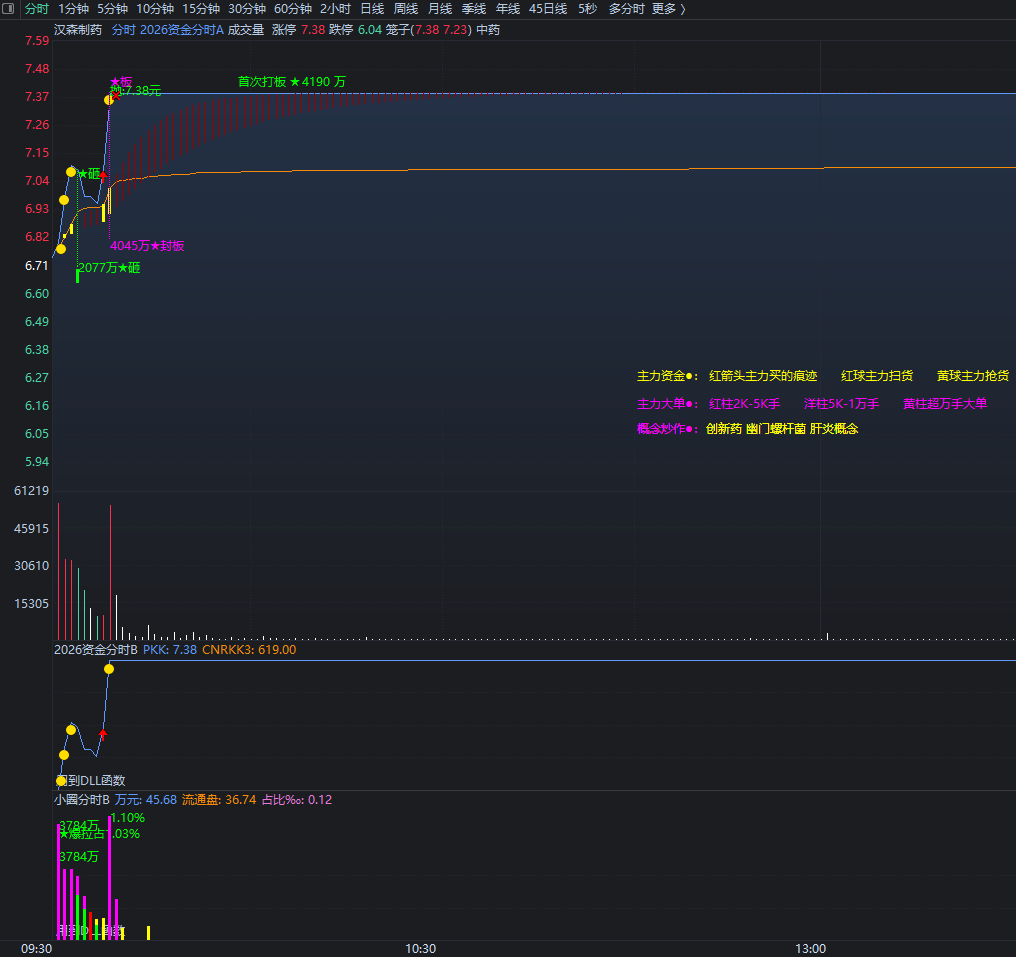Select the 60分钟 period tab

(x=293, y=8)
